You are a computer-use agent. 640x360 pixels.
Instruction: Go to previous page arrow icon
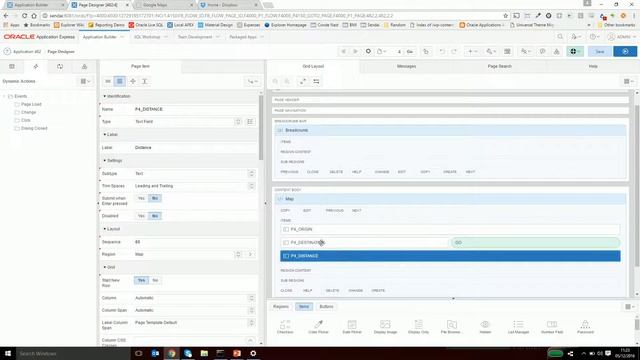coord(344,51)
